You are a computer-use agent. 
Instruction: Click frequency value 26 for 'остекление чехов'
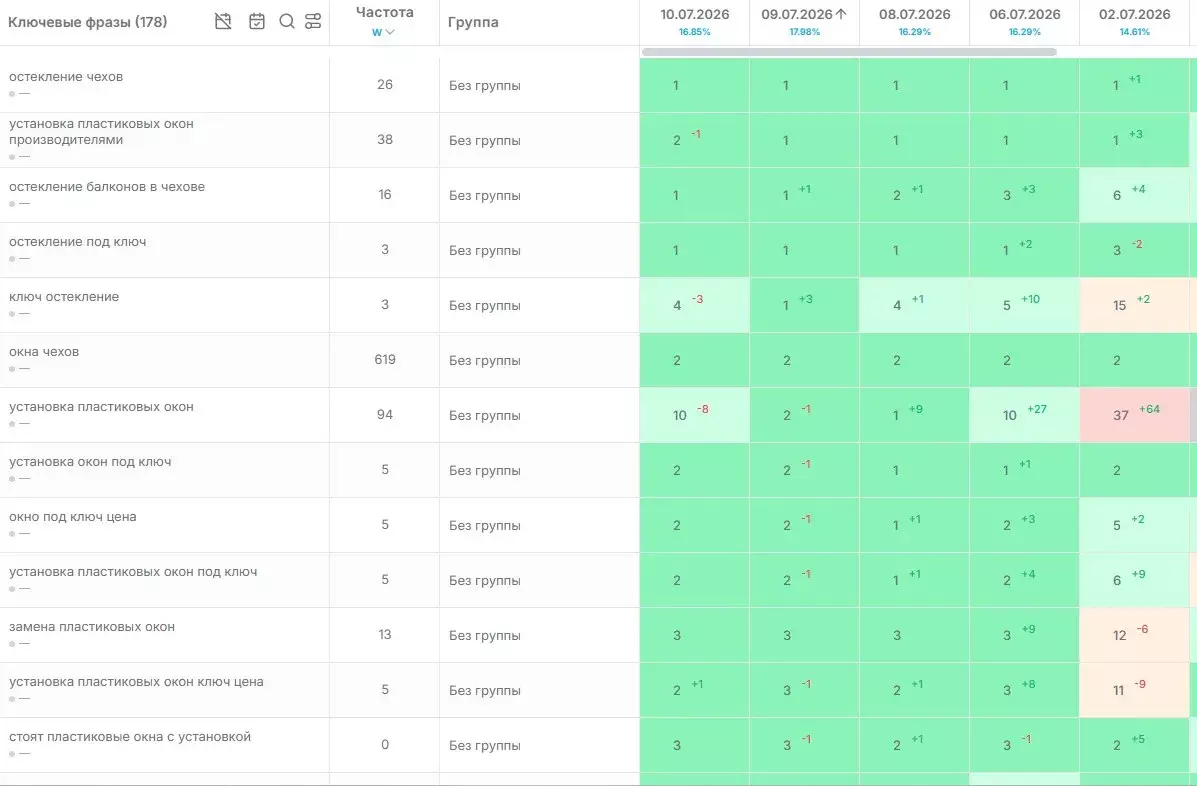(385, 85)
